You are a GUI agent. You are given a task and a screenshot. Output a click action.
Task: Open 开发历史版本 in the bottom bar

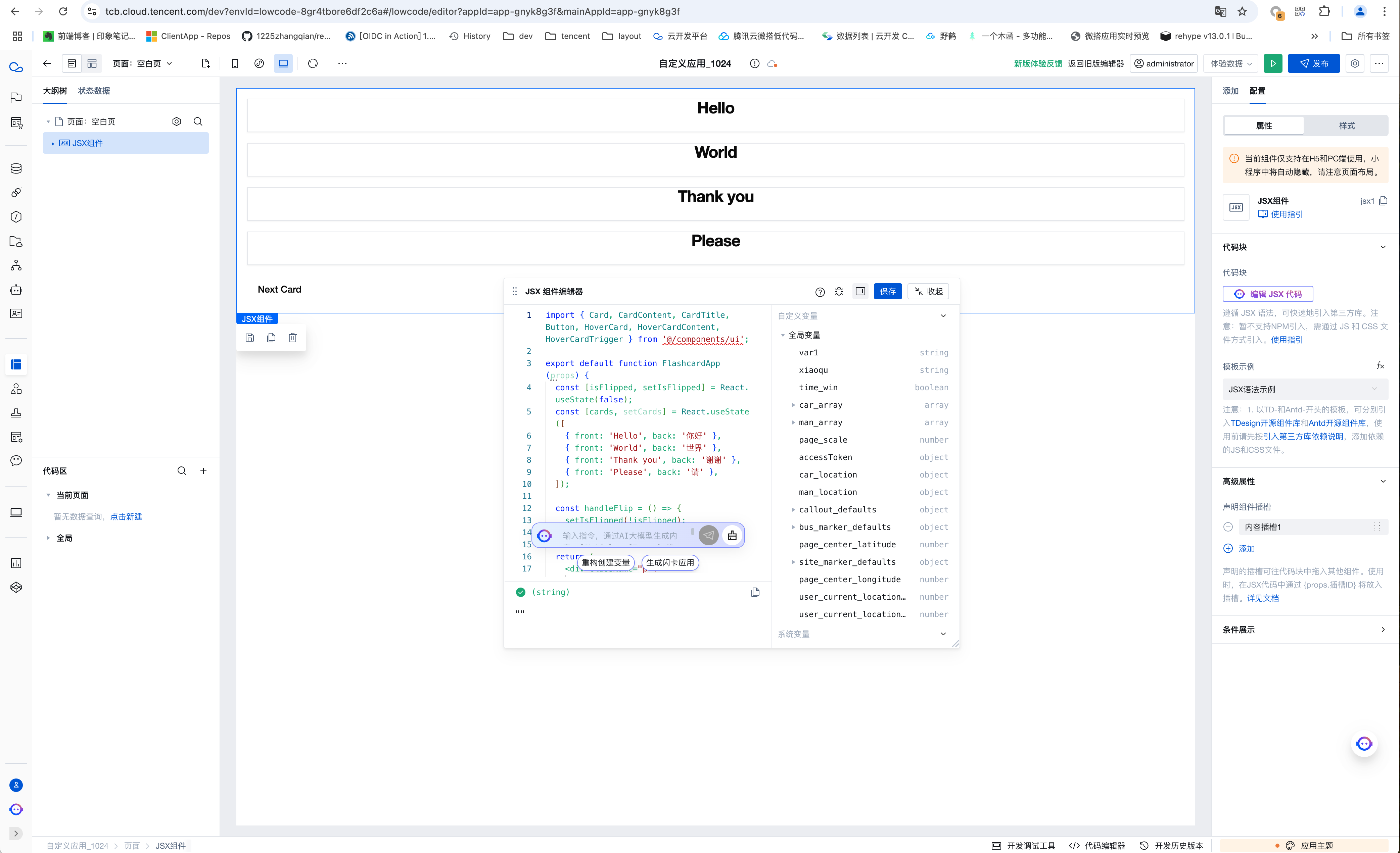(x=1172, y=846)
